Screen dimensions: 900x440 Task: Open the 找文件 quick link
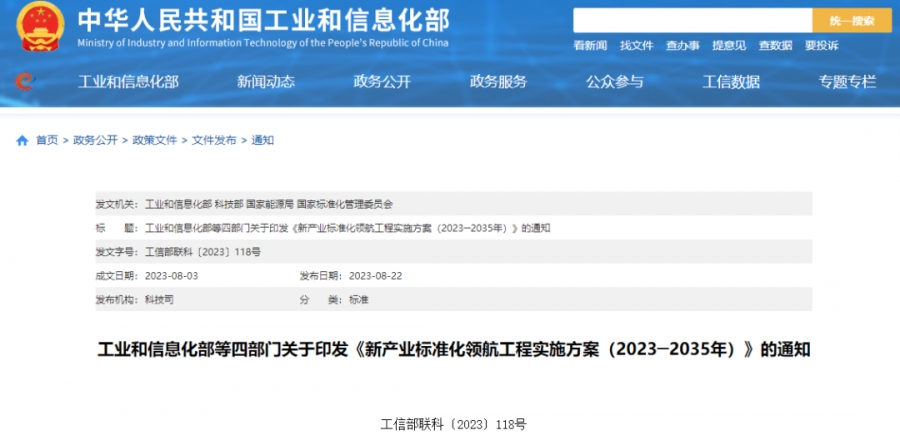coord(637,46)
